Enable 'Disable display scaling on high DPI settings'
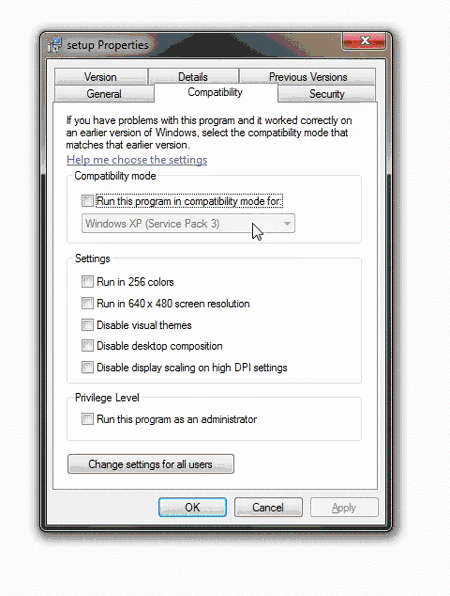Image resolution: width=450 pixels, height=596 pixels. point(87,368)
